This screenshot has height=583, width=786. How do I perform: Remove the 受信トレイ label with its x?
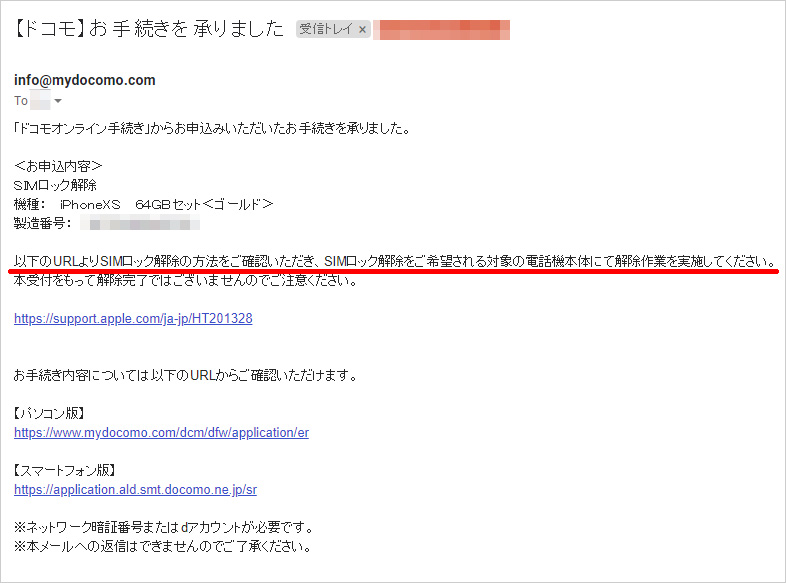pos(362,30)
